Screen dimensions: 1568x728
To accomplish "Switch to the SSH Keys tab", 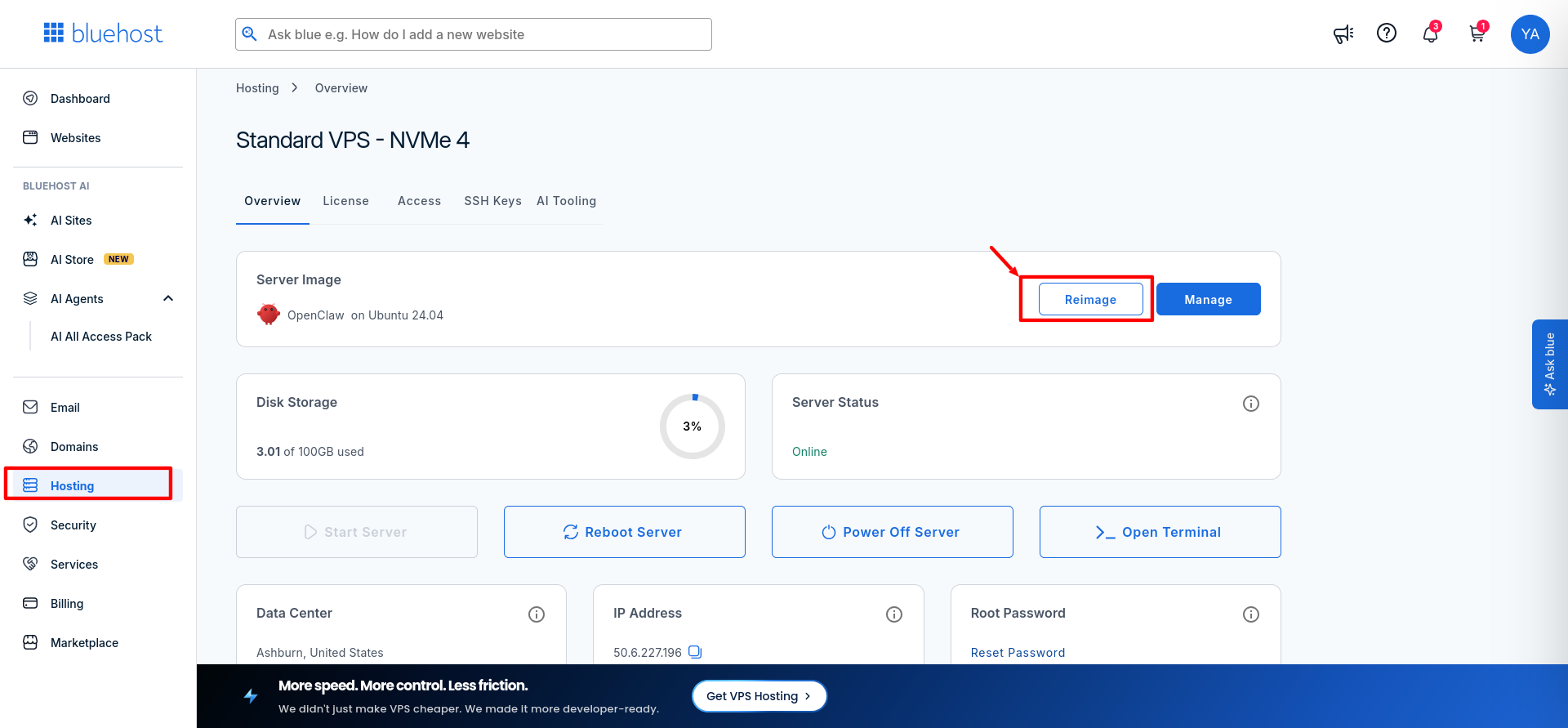I will click(x=492, y=201).
